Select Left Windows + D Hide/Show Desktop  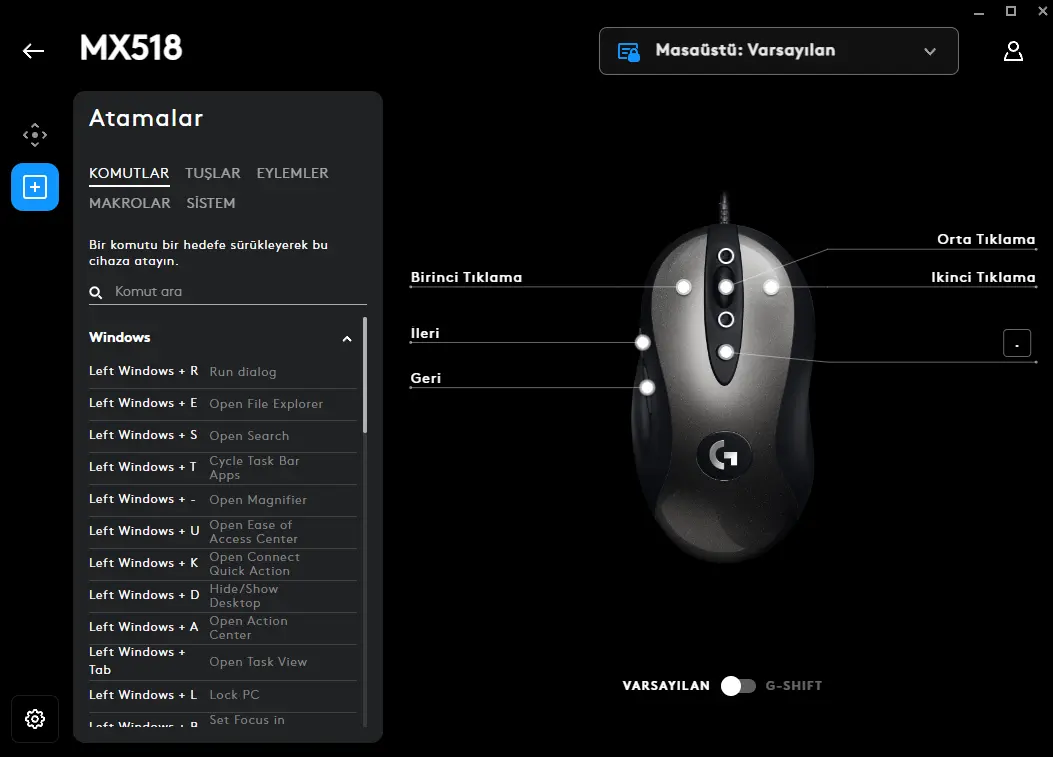coord(223,596)
